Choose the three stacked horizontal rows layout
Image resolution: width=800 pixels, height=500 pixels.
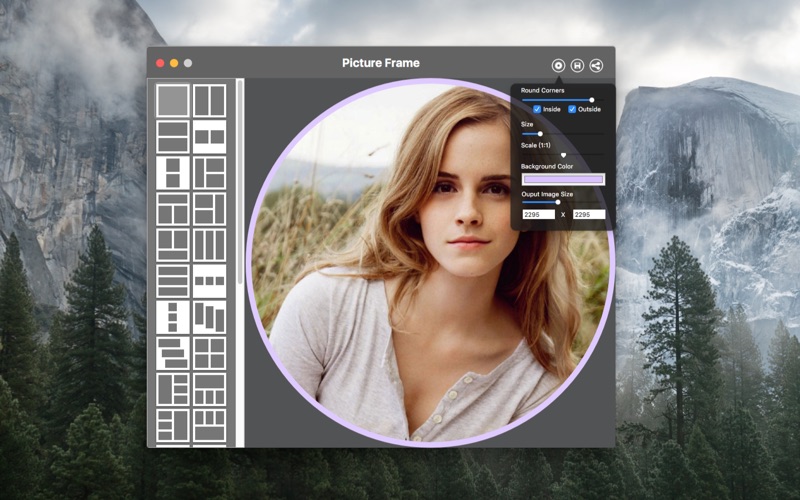172,281
